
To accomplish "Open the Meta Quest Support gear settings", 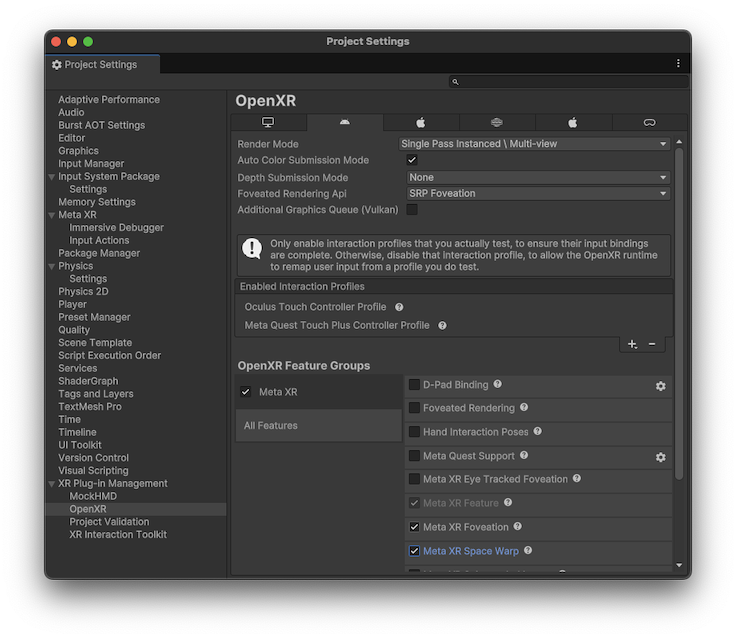I will pos(660,457).
